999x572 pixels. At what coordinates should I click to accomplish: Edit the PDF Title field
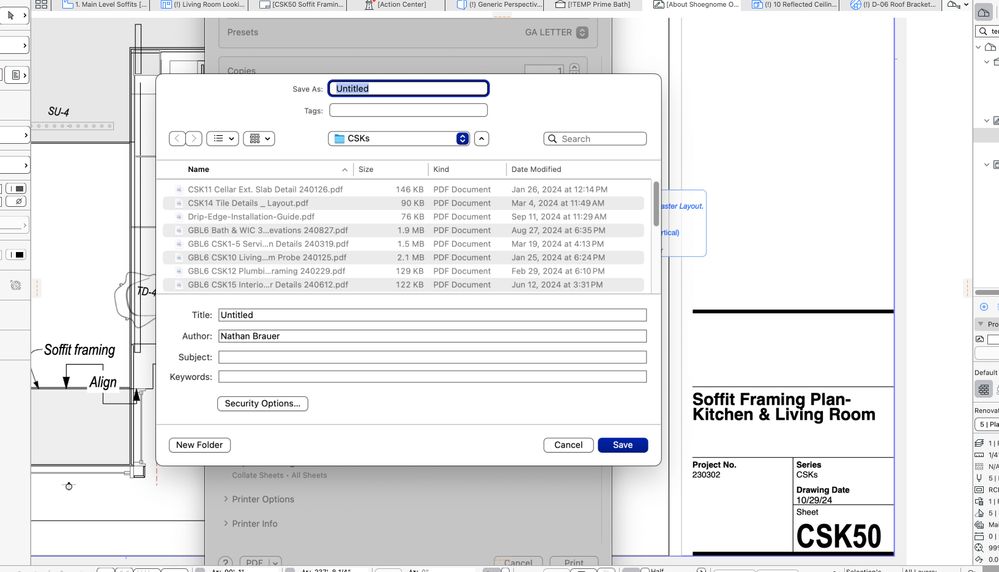point(432,315)
